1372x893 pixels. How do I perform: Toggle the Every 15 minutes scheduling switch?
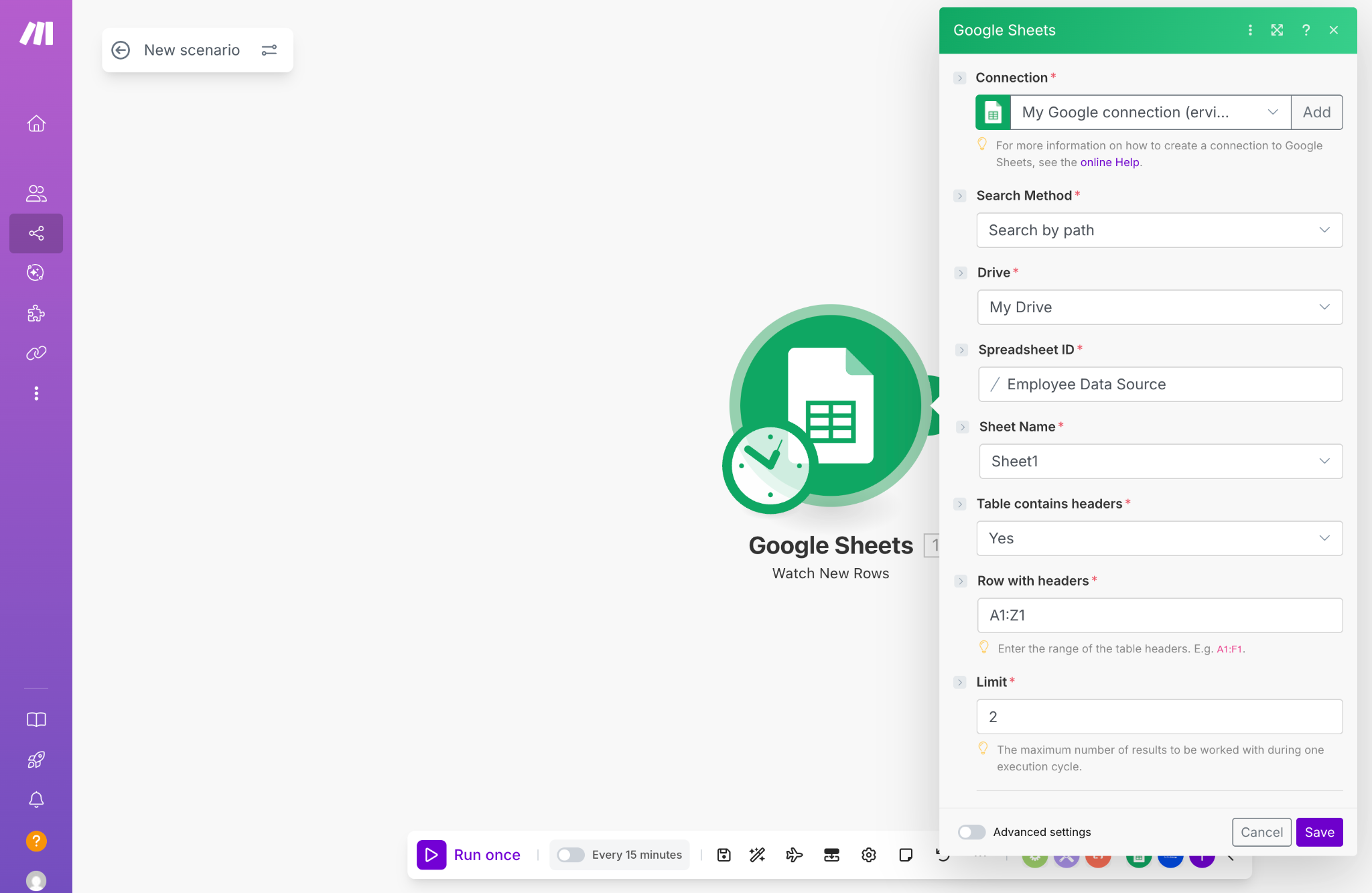coord(570,855)
